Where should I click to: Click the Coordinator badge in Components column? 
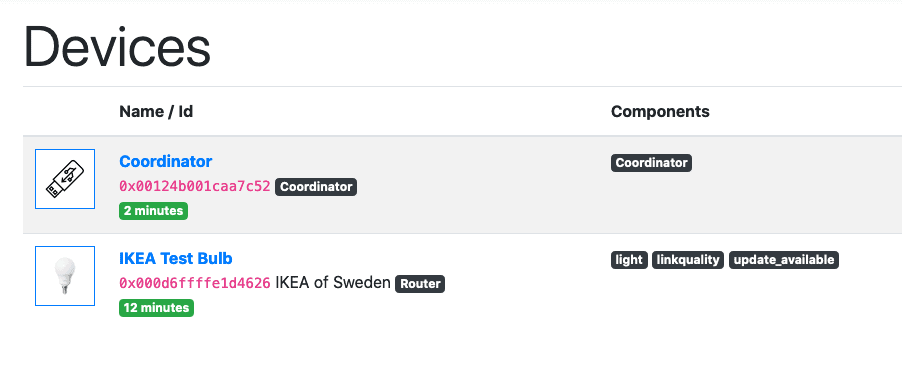tap(651, 163)
